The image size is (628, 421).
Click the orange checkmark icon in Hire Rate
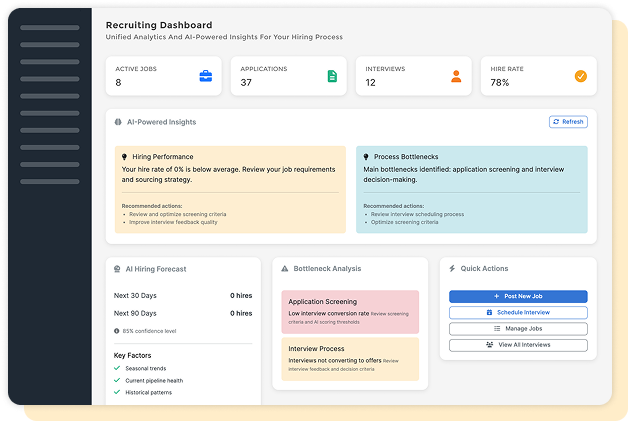[581, 76]
